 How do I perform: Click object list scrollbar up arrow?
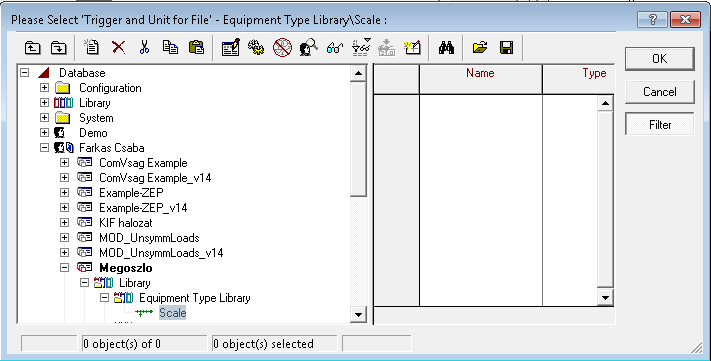pyautogui.click(x=605, y=103)
